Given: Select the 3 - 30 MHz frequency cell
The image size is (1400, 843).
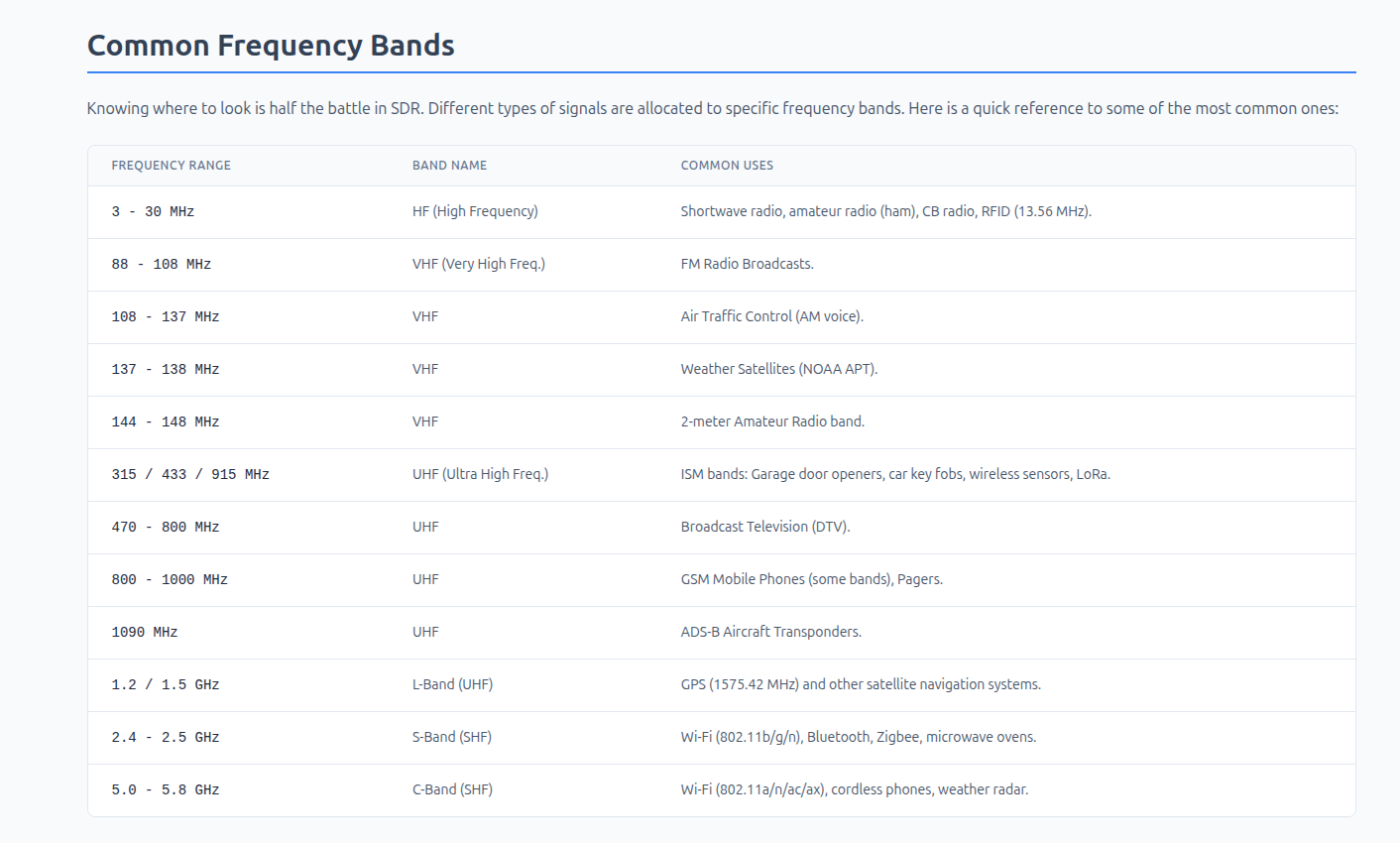Looking at the screenshot, I should 153,212.
